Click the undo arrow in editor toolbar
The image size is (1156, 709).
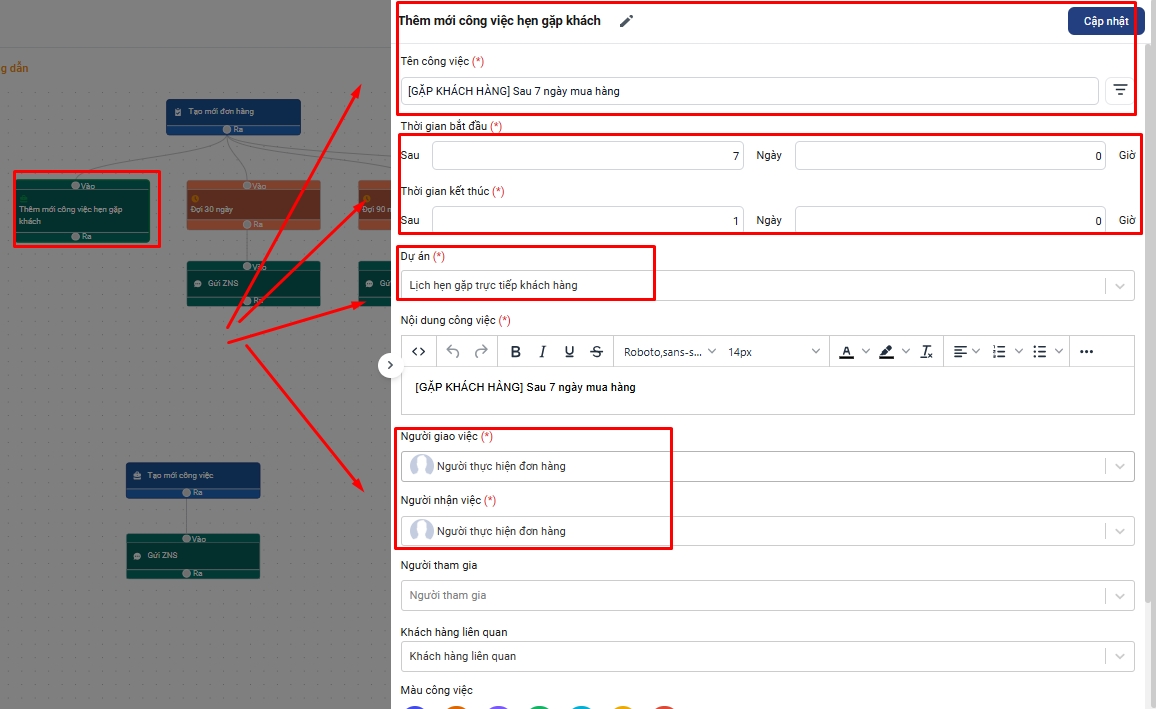[453, 351]
